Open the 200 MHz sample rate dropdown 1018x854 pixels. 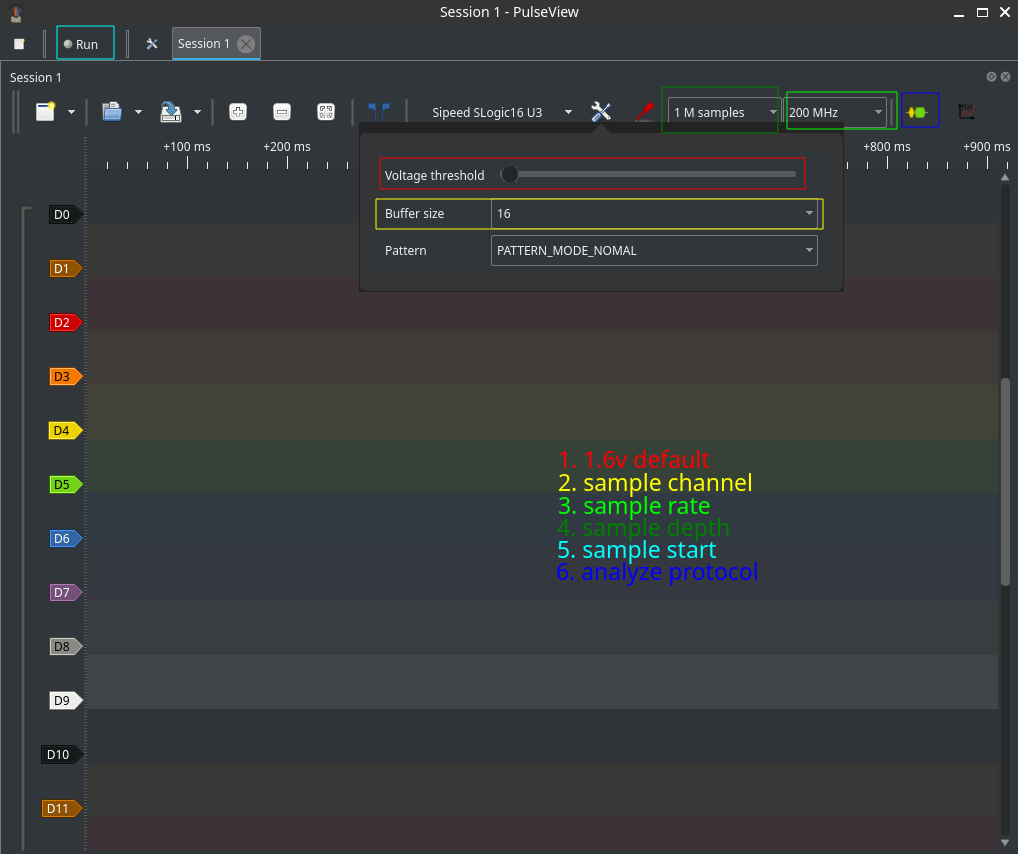pyautogui.click(x=836, y=112)
